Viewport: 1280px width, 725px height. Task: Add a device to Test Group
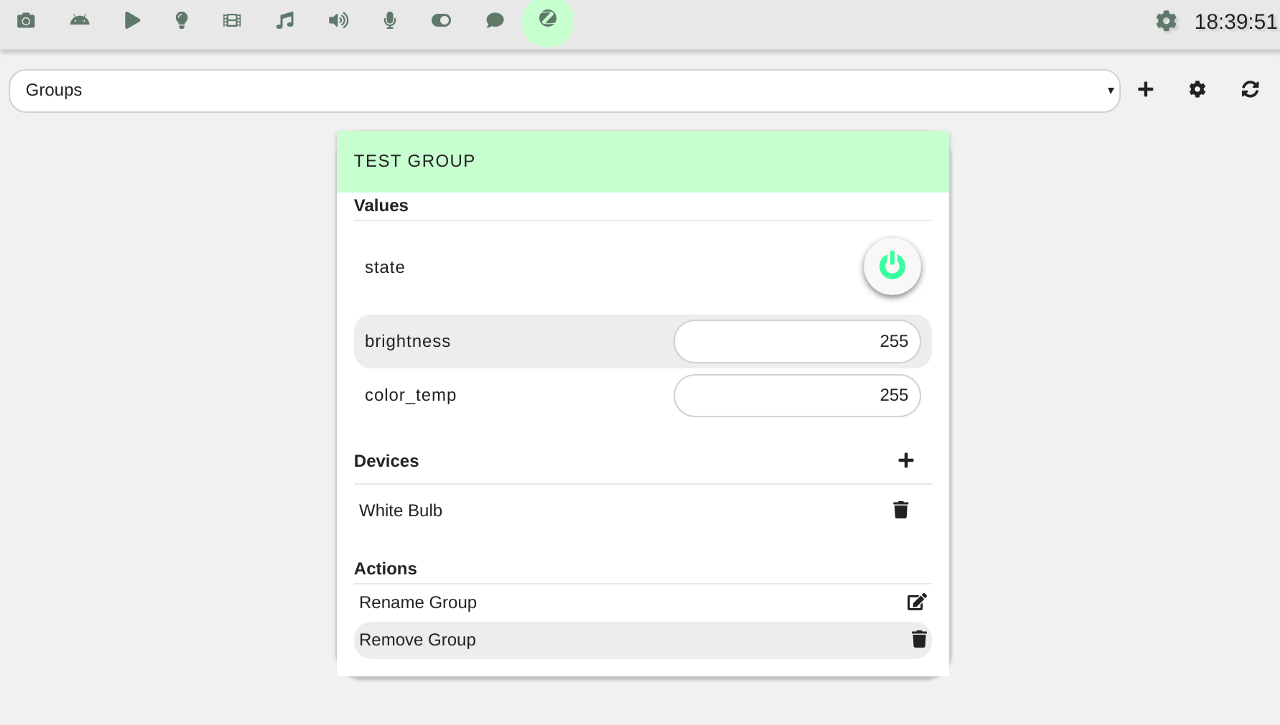pos(906,460)
